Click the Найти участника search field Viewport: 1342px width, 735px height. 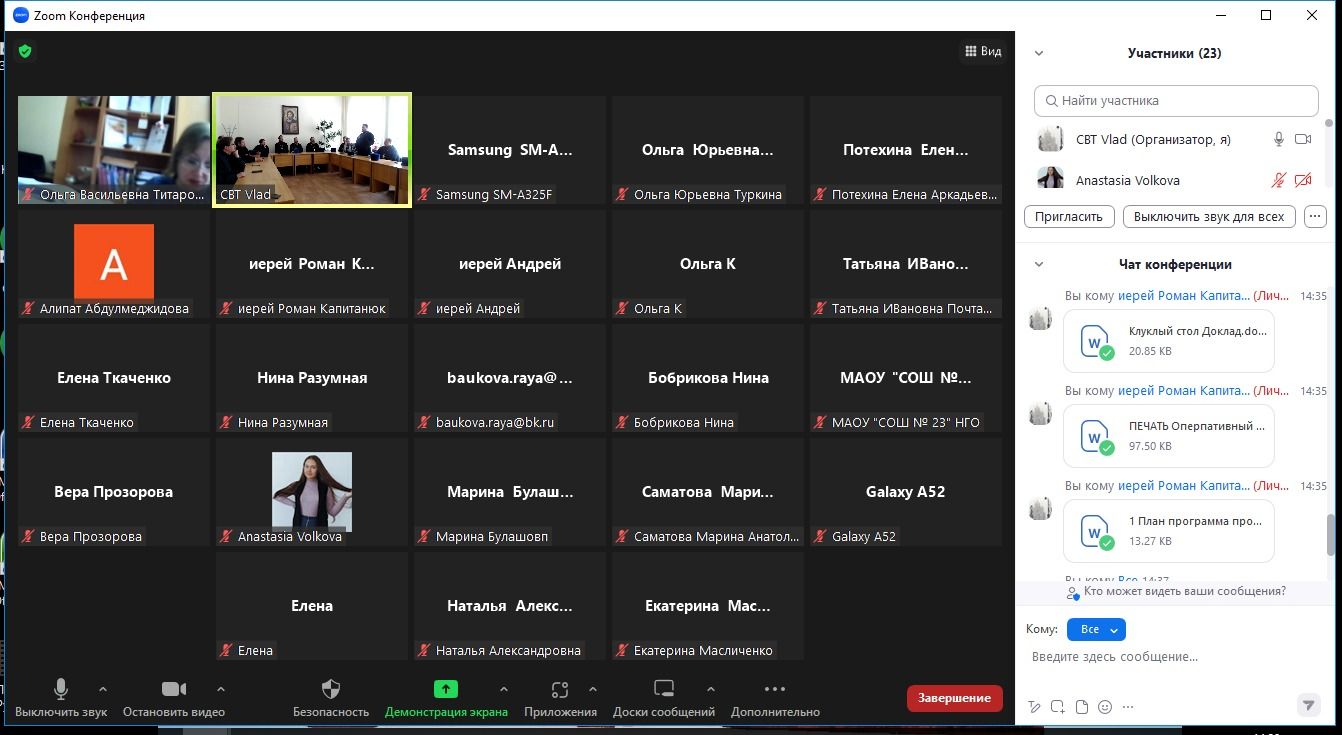coord(1176,101)
